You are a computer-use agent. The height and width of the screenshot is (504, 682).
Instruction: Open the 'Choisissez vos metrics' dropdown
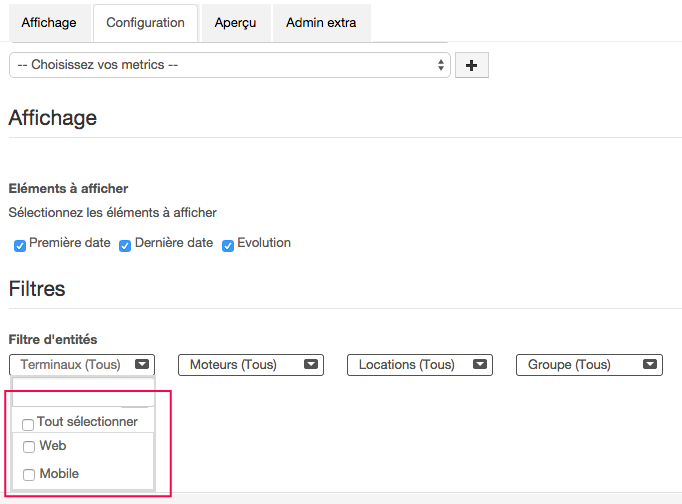pyautogui.click(x=230, y=65)
